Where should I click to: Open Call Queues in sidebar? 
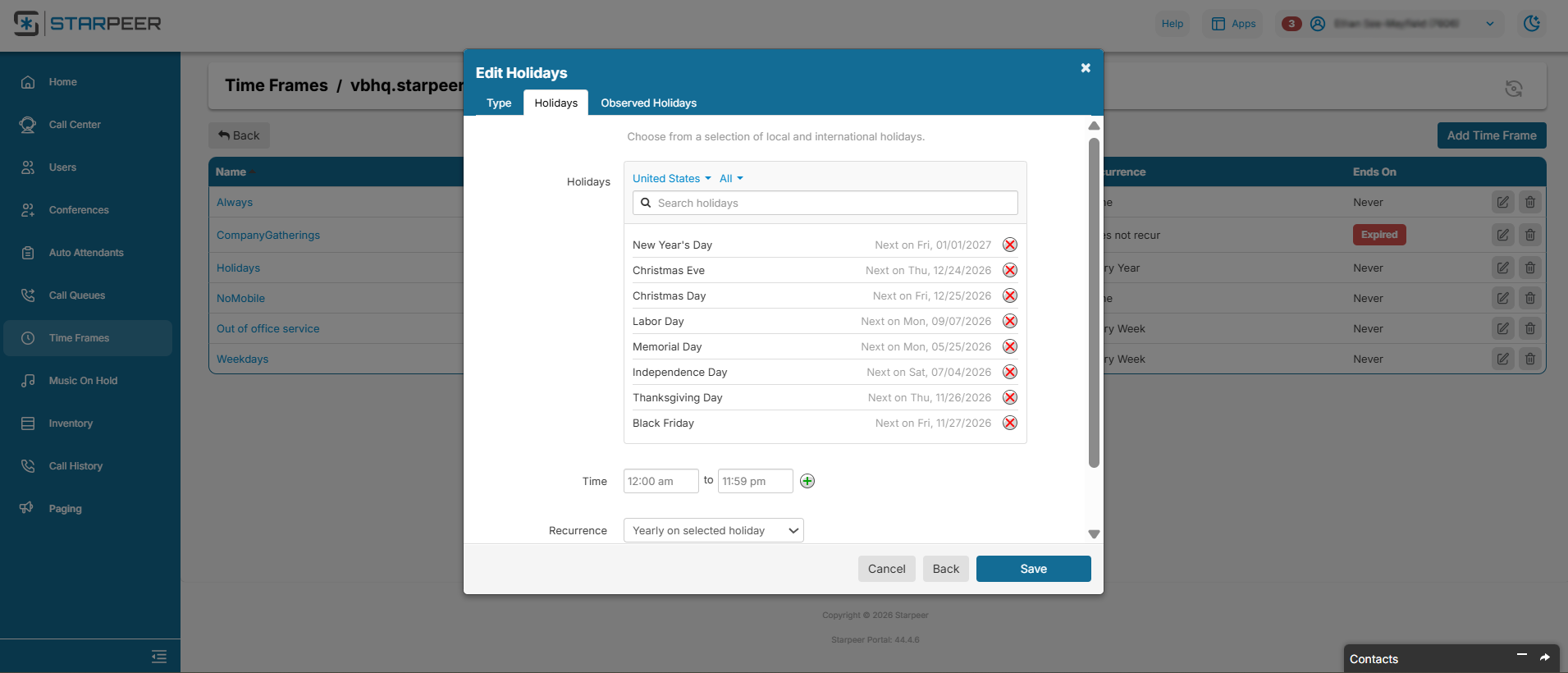[76, 295]
